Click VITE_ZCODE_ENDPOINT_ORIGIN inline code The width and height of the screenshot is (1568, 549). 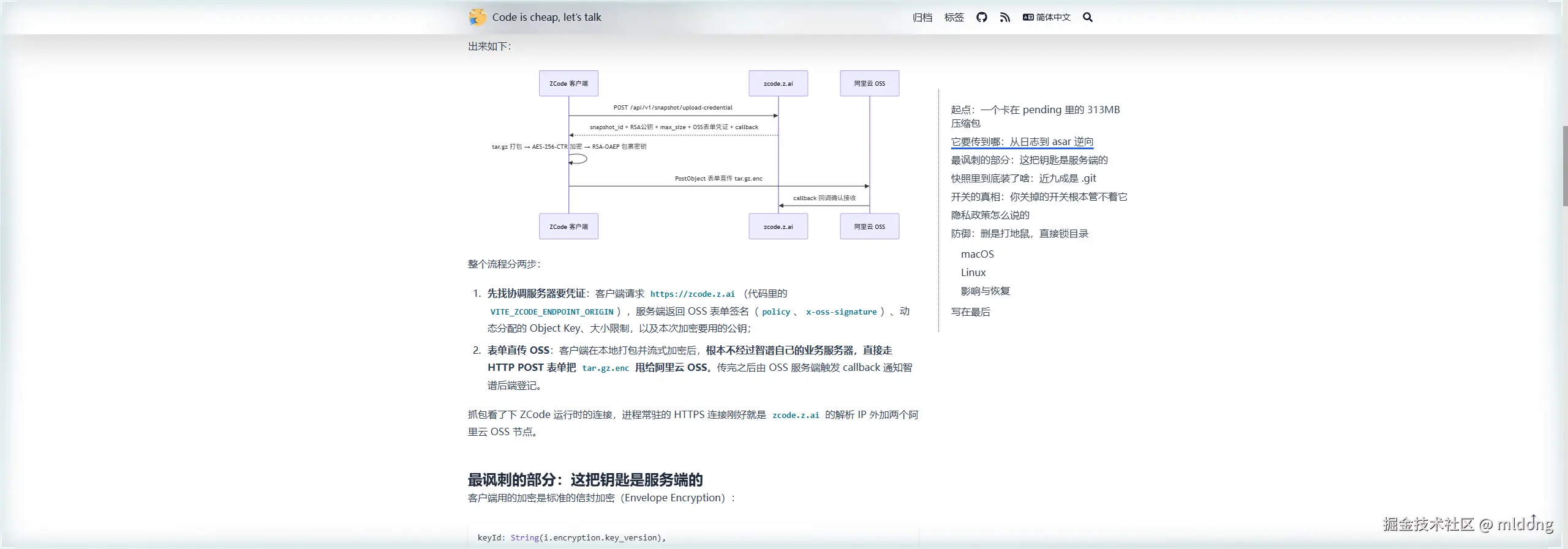point(551,312)
